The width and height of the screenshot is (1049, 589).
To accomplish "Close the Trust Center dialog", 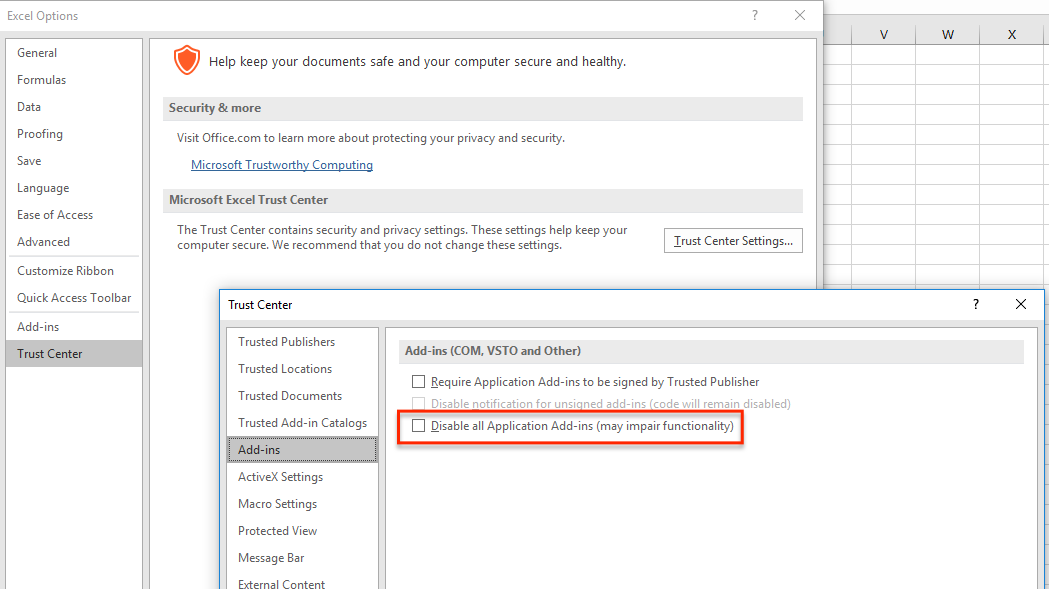I will coord(1020,304).
